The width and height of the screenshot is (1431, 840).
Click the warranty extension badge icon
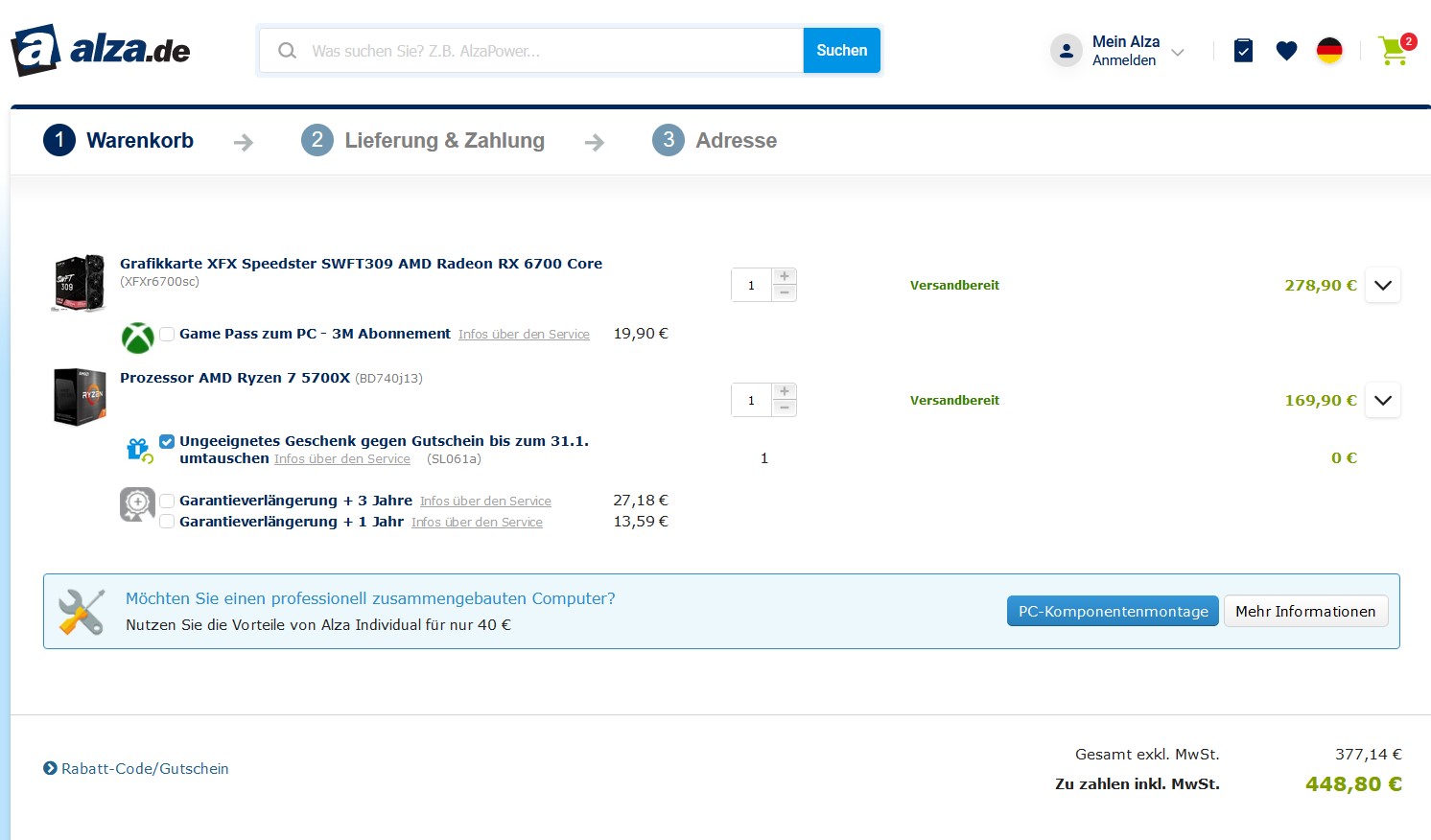click(138, 504)
